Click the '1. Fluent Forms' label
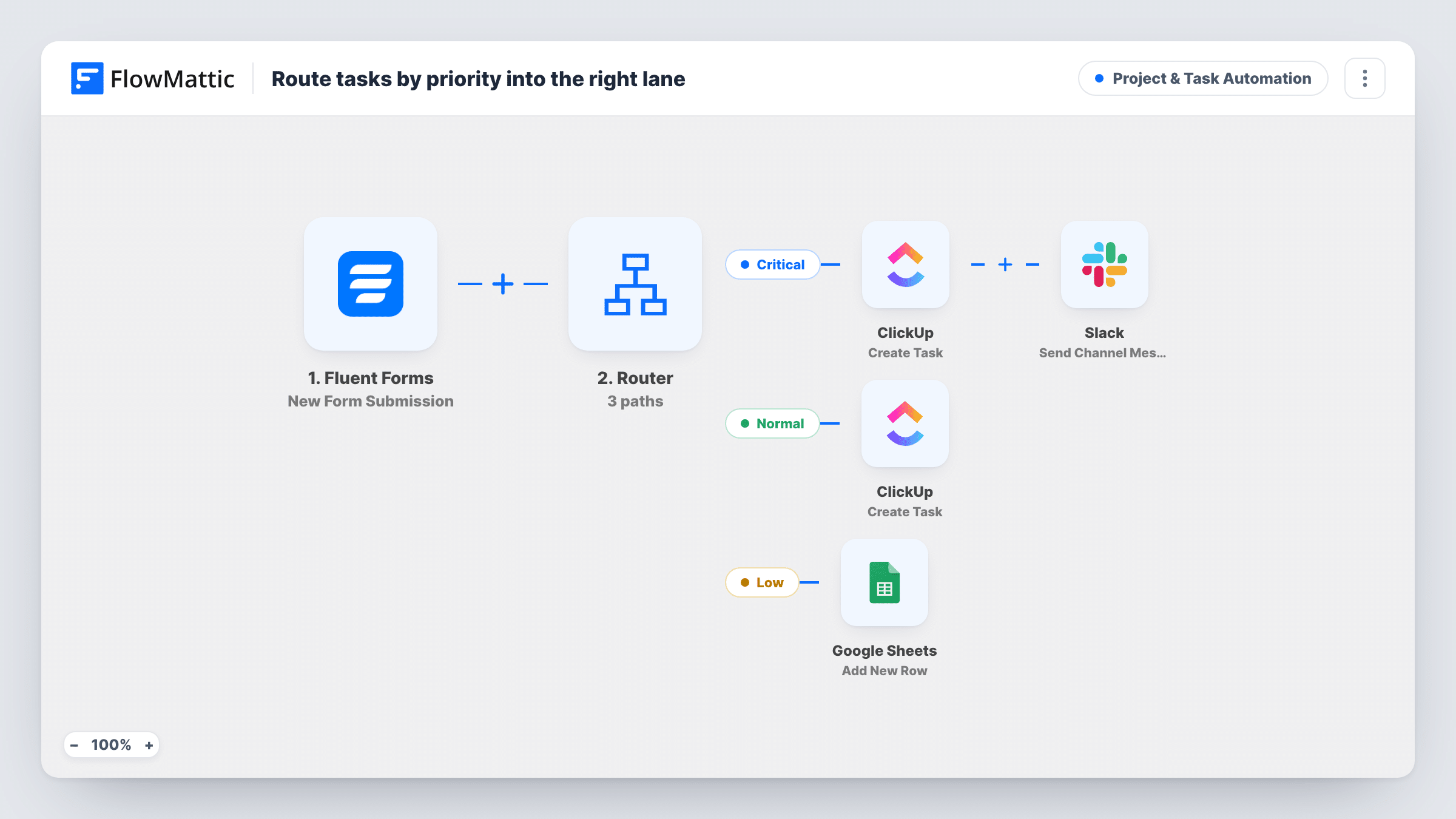This screenshot has width=1456, height=819. click(x=371, y=378)
